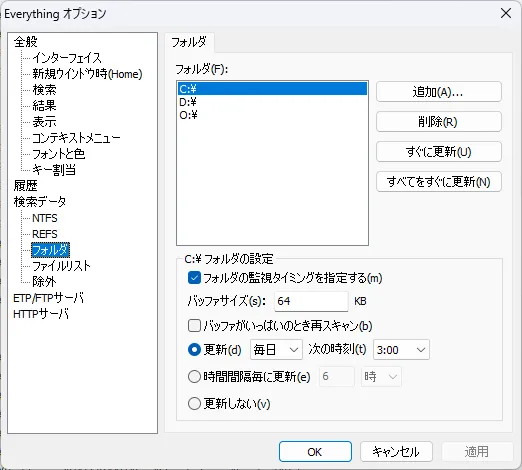
Task: Select インターフェイス in the options tree
Action: coord(67,58)
